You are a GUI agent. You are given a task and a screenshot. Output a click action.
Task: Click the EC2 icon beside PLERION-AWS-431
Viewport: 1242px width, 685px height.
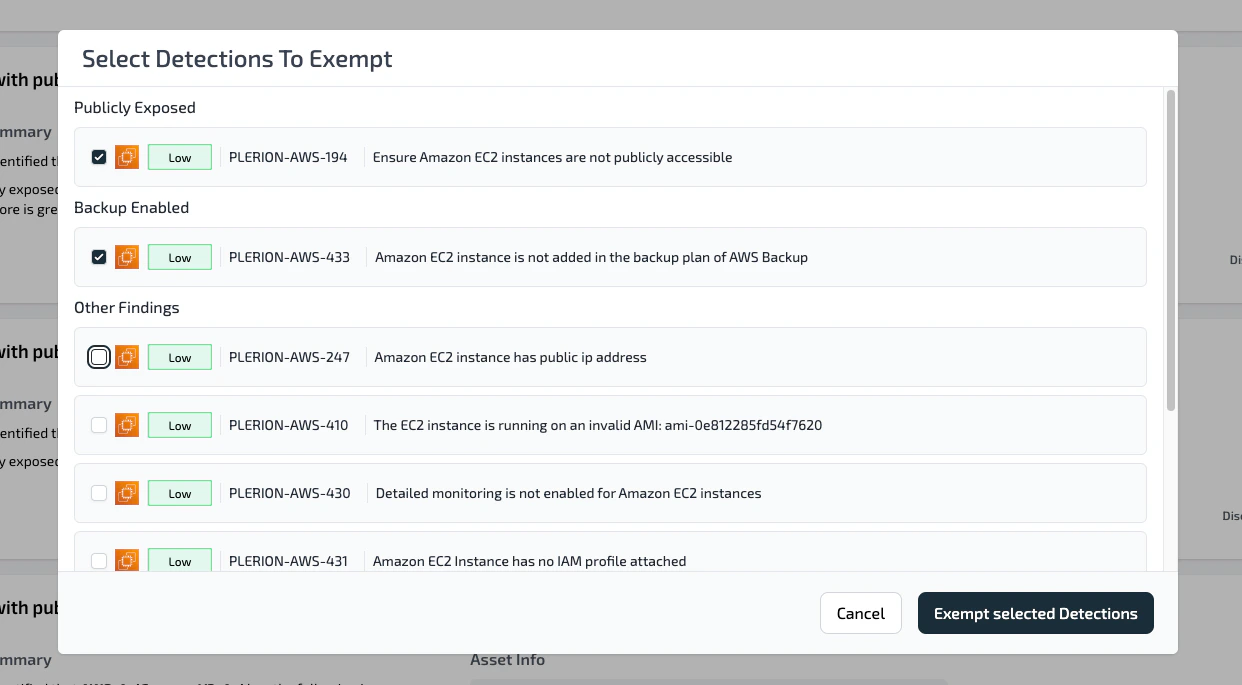click(x=127, y=561)
